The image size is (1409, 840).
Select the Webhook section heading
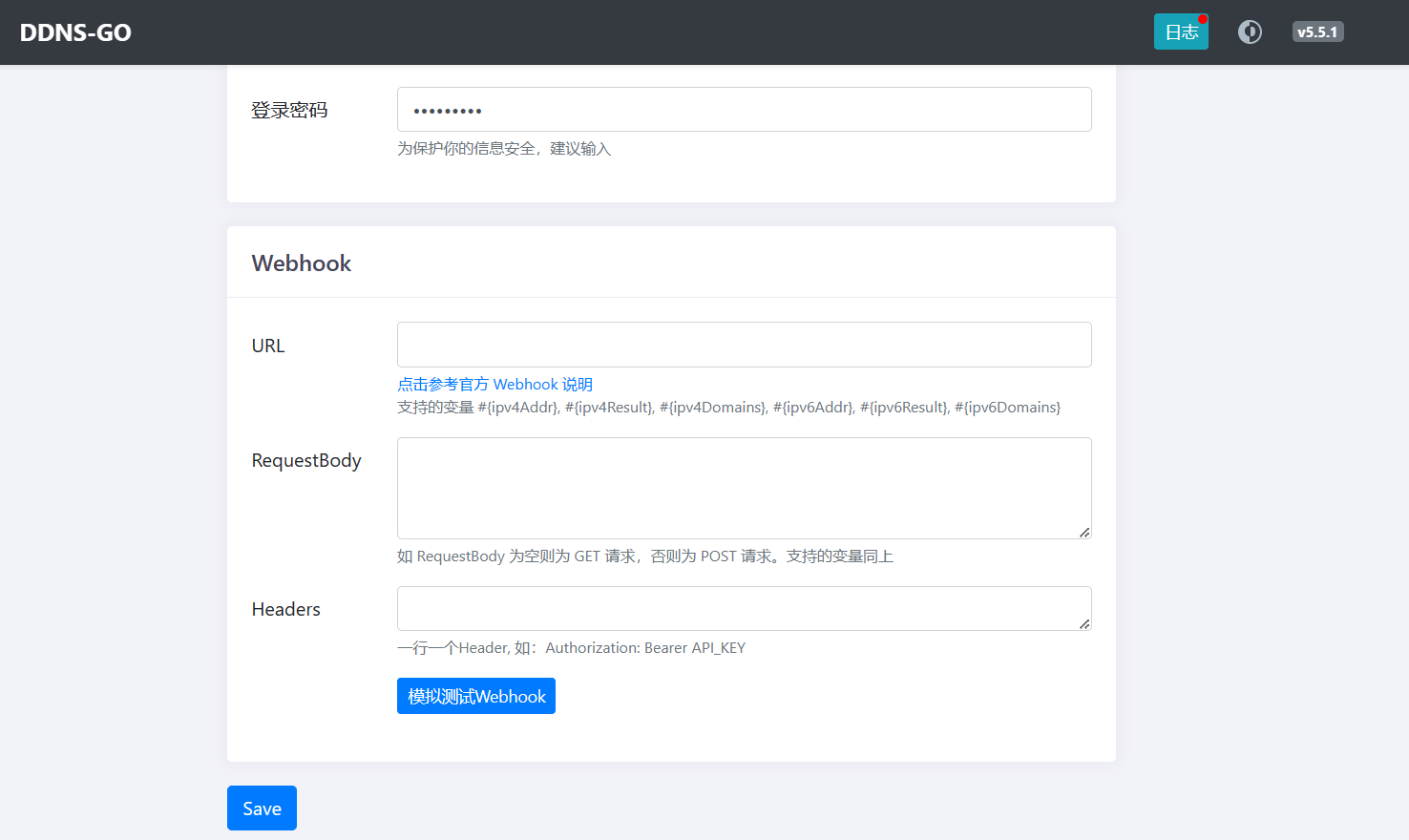tap(302, 263)
